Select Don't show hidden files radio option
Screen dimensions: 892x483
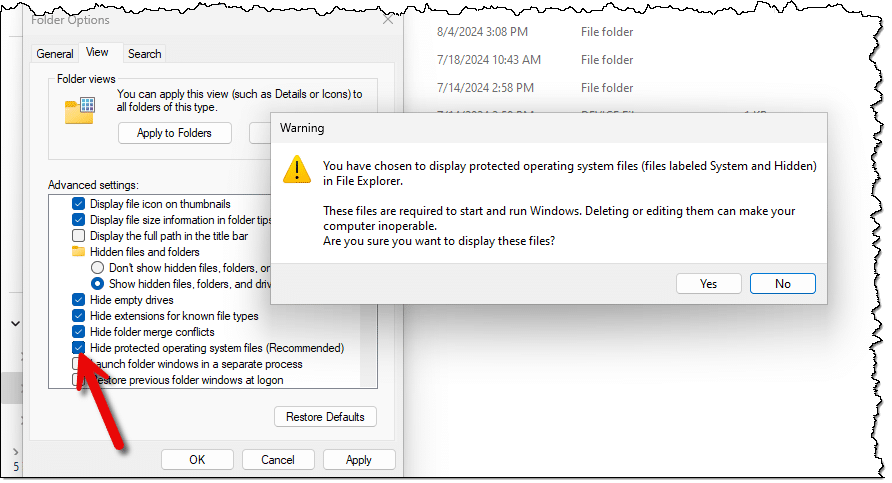(x=97, y=268)
